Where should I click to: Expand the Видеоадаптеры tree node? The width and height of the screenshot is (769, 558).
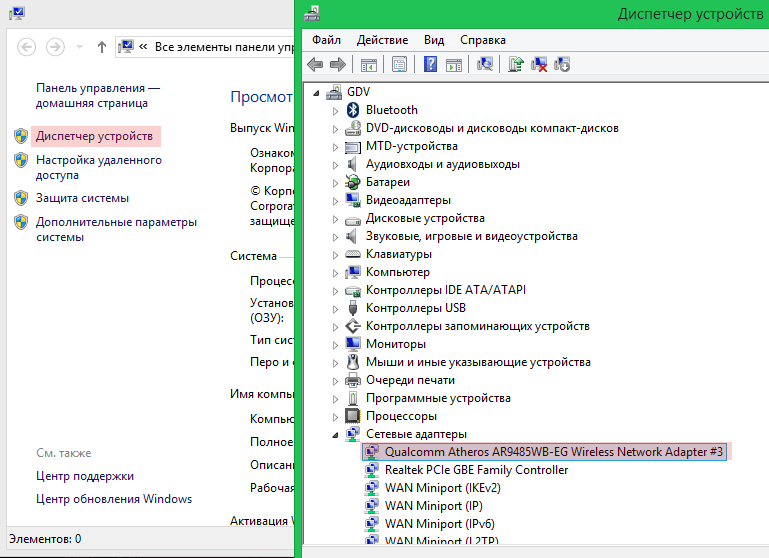pyautogui.click(x=336, y=200)
